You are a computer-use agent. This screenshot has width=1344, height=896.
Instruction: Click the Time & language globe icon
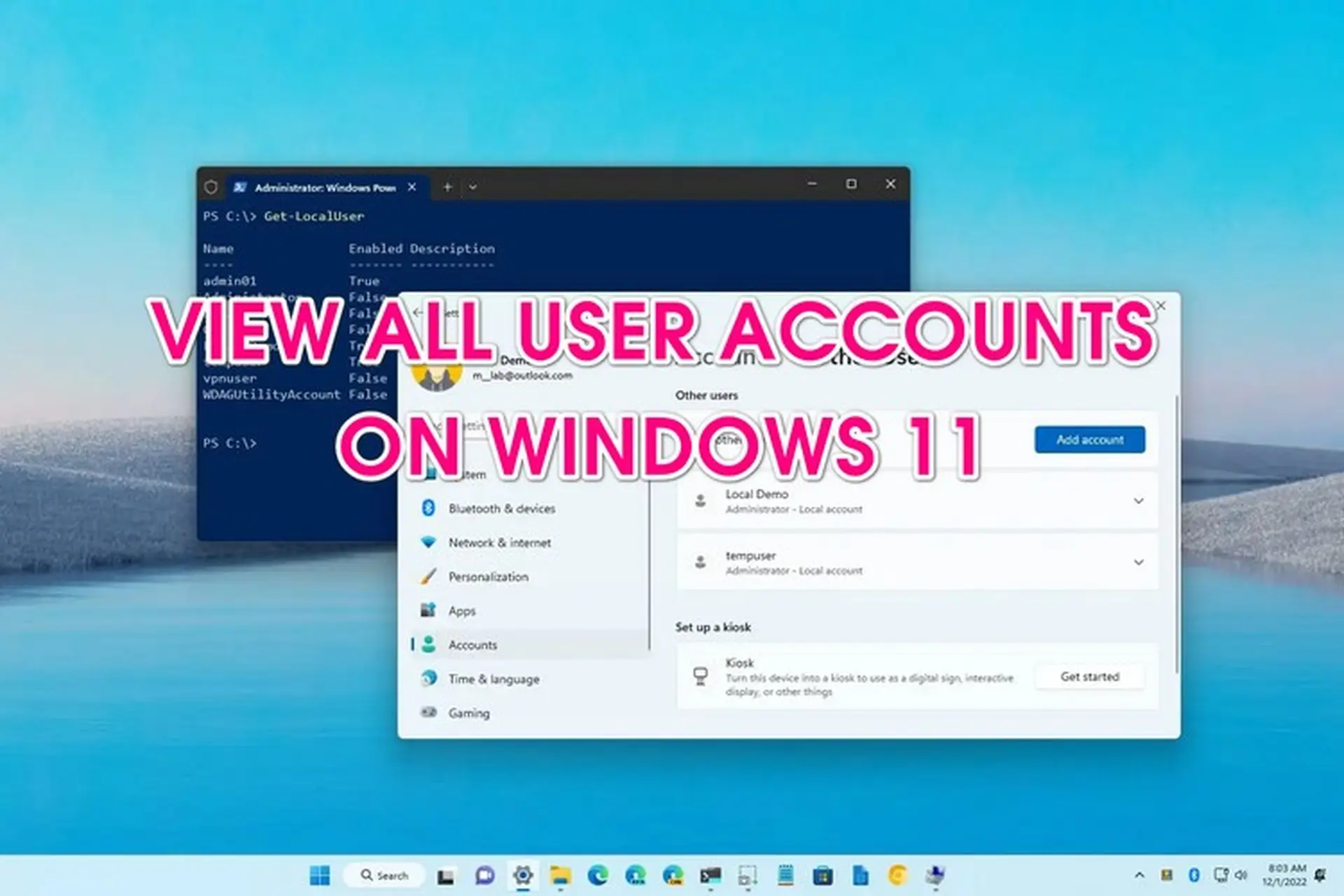tap(428, 678)
